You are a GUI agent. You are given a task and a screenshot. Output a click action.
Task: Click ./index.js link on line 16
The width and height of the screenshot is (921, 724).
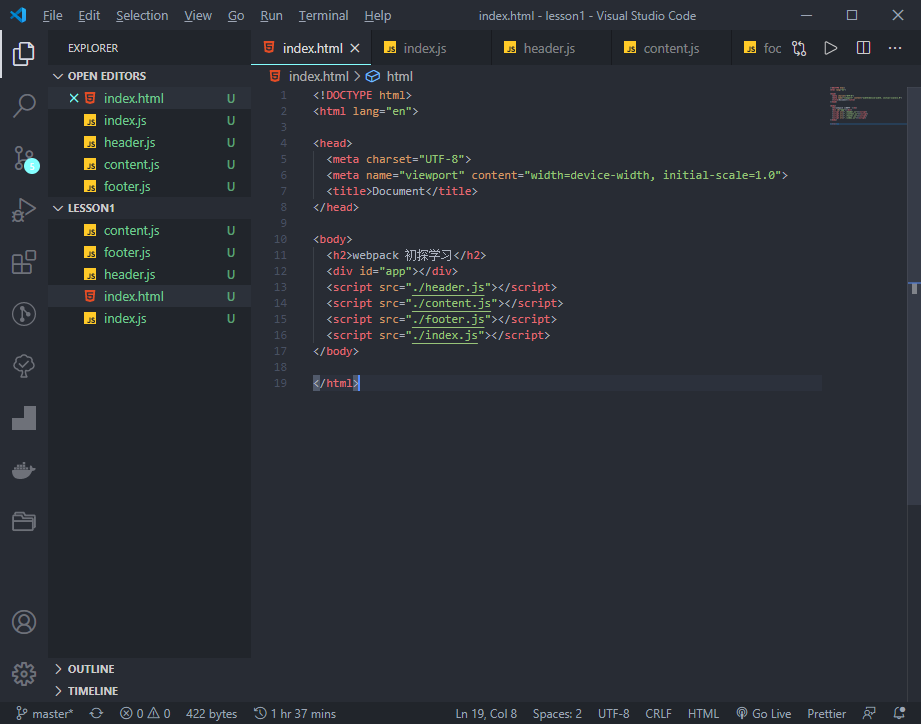coord(445,335)
